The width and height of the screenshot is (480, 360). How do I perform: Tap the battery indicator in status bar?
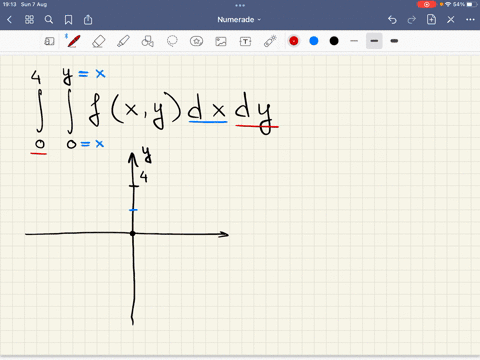click(471, 4)
